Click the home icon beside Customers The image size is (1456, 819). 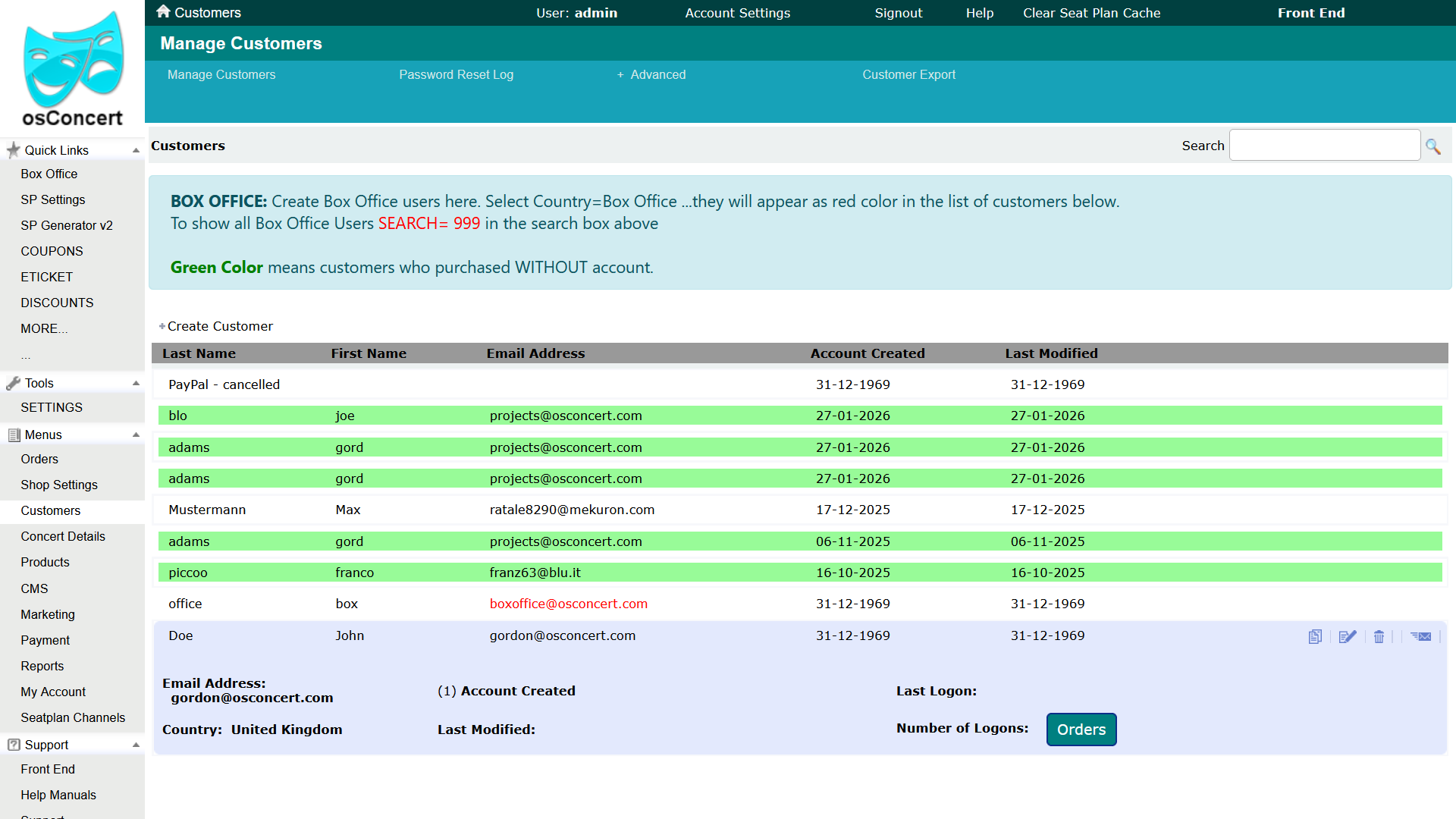click(x=163, y=11)
